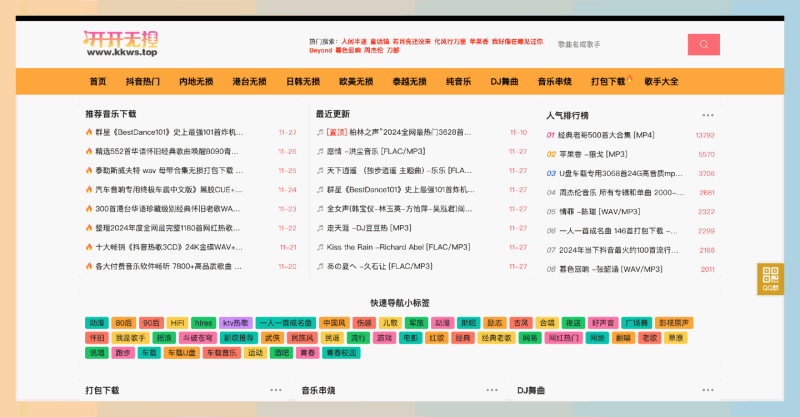Screen dimensions: 800x417
Task: Click the 开开无损 site logo
Action: coord(121,44)
